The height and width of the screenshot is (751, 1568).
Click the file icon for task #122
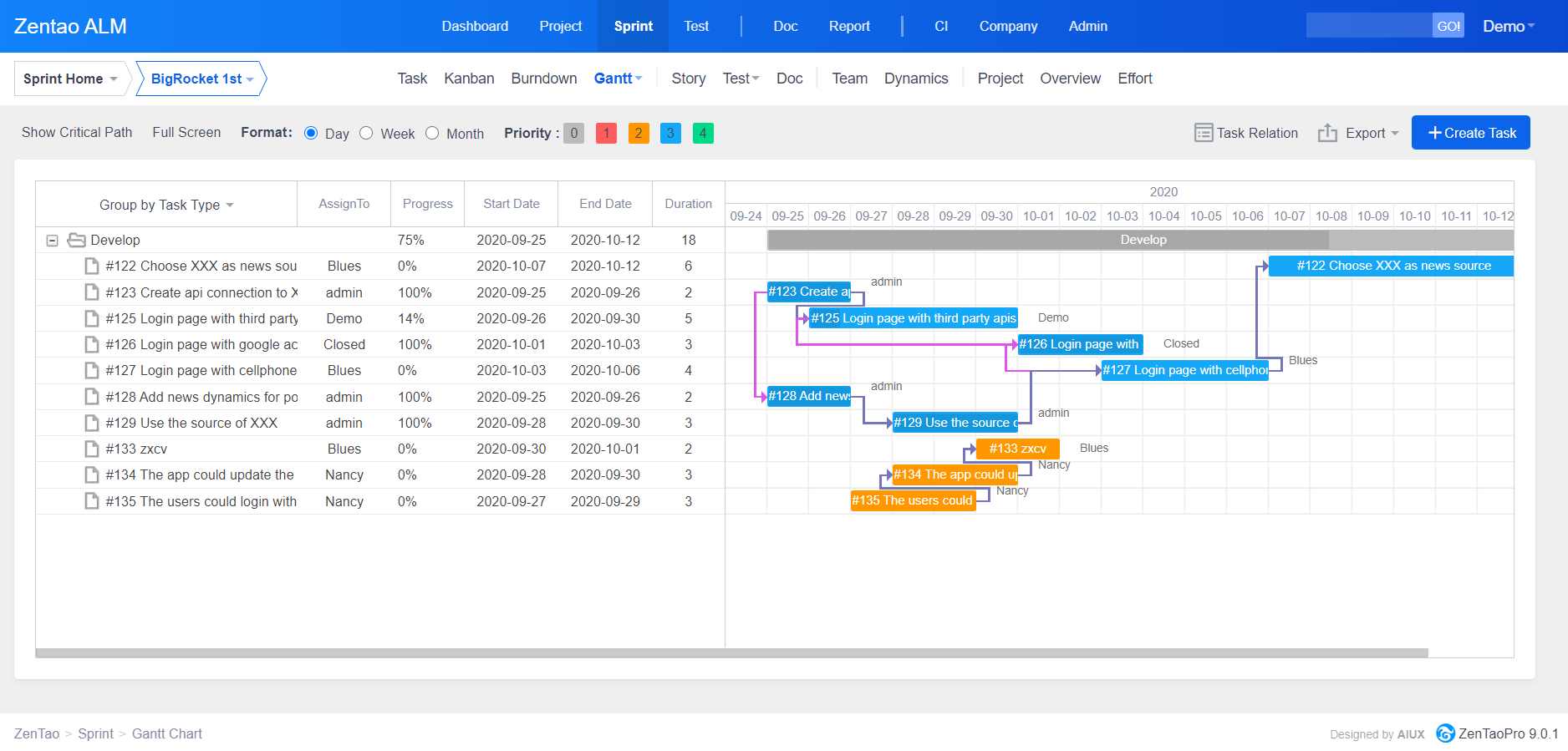(92, 266)
